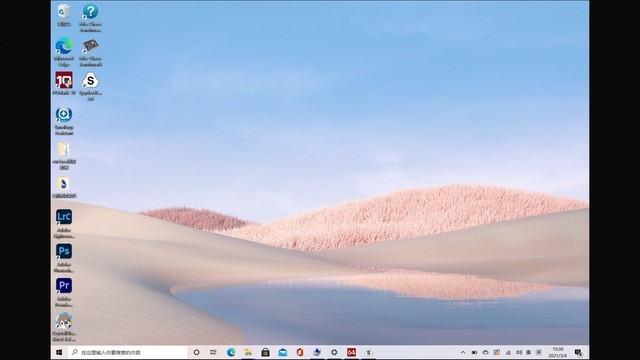This screenshot has height=360, width=640.
Task: Launch Adobe Lightroom Classic shortcut
Action: click(x=64, y=224)
